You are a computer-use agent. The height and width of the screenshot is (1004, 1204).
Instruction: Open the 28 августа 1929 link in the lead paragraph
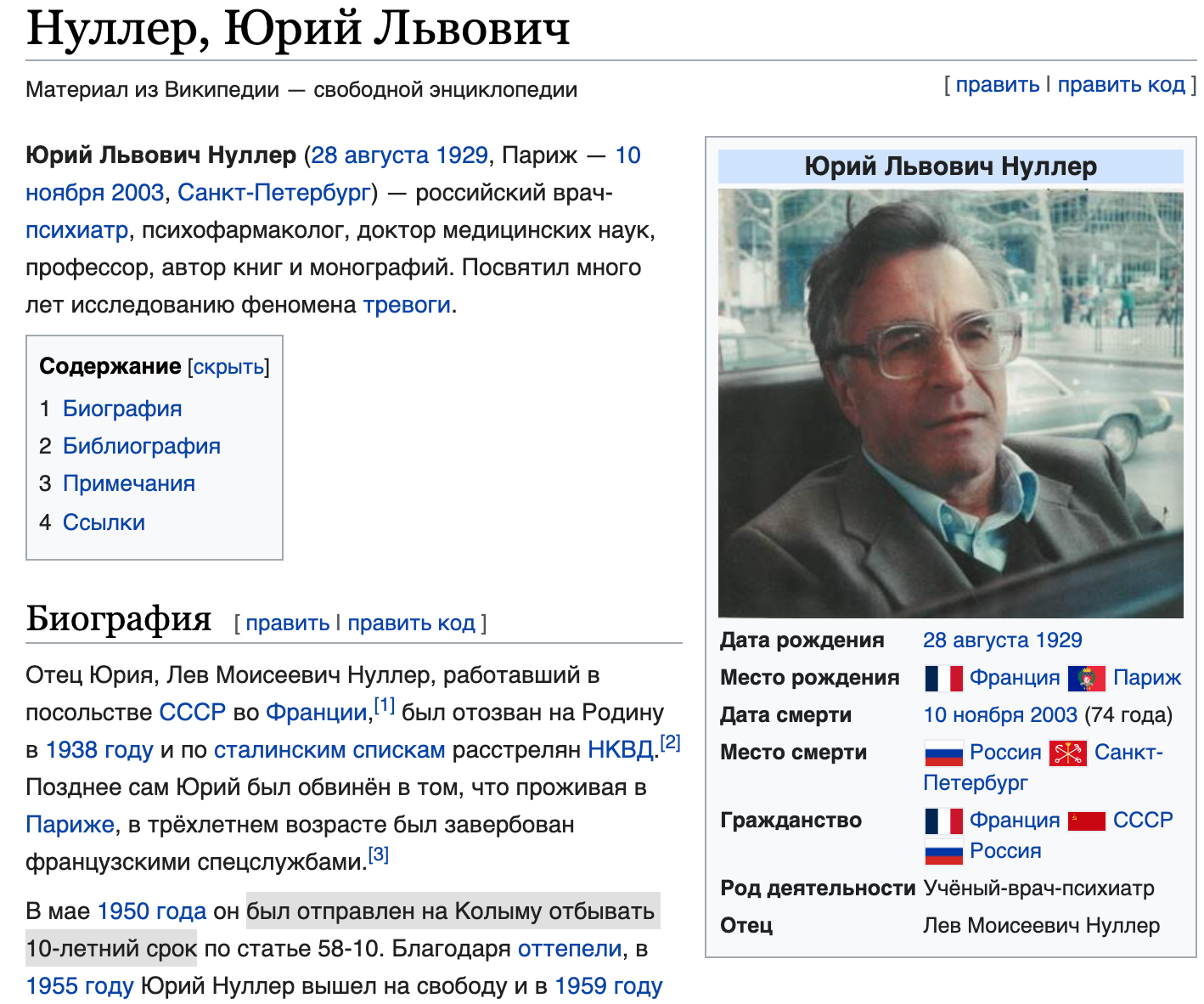[x=399, y=155]
